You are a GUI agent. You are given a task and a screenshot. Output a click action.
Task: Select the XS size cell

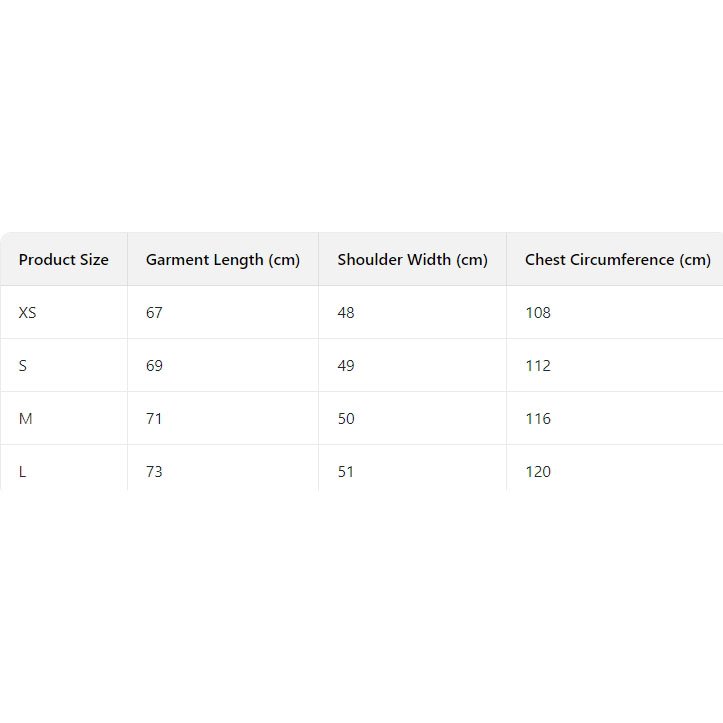27,313
